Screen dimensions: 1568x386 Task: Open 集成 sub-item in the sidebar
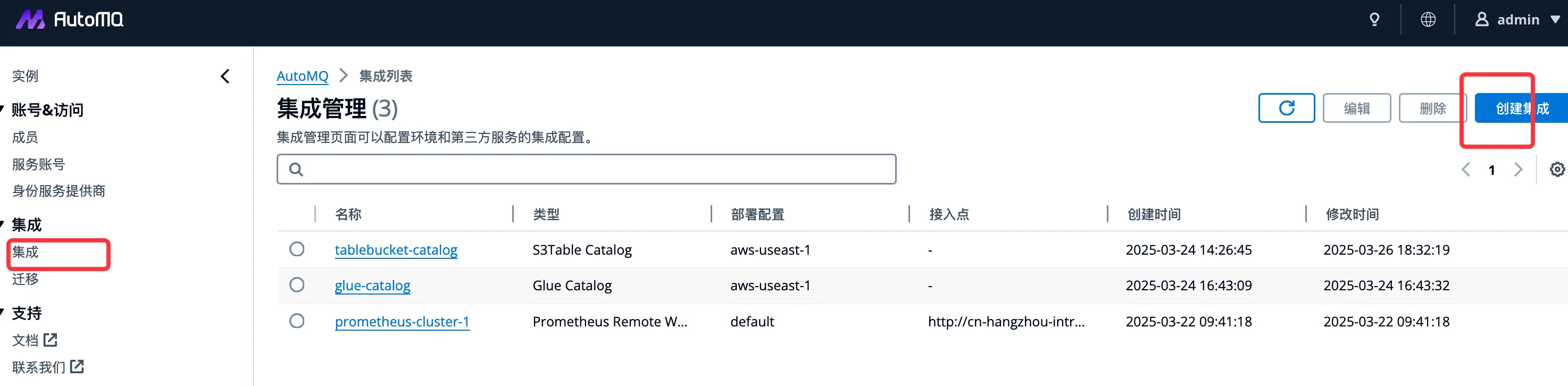tap(25, 251)
